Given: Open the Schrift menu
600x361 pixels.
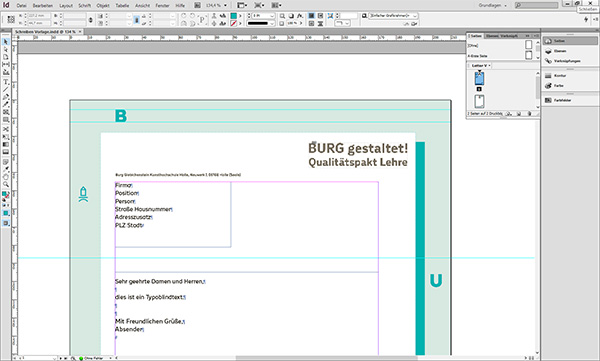Looking at the screenshot, I should tap(85, 6).
